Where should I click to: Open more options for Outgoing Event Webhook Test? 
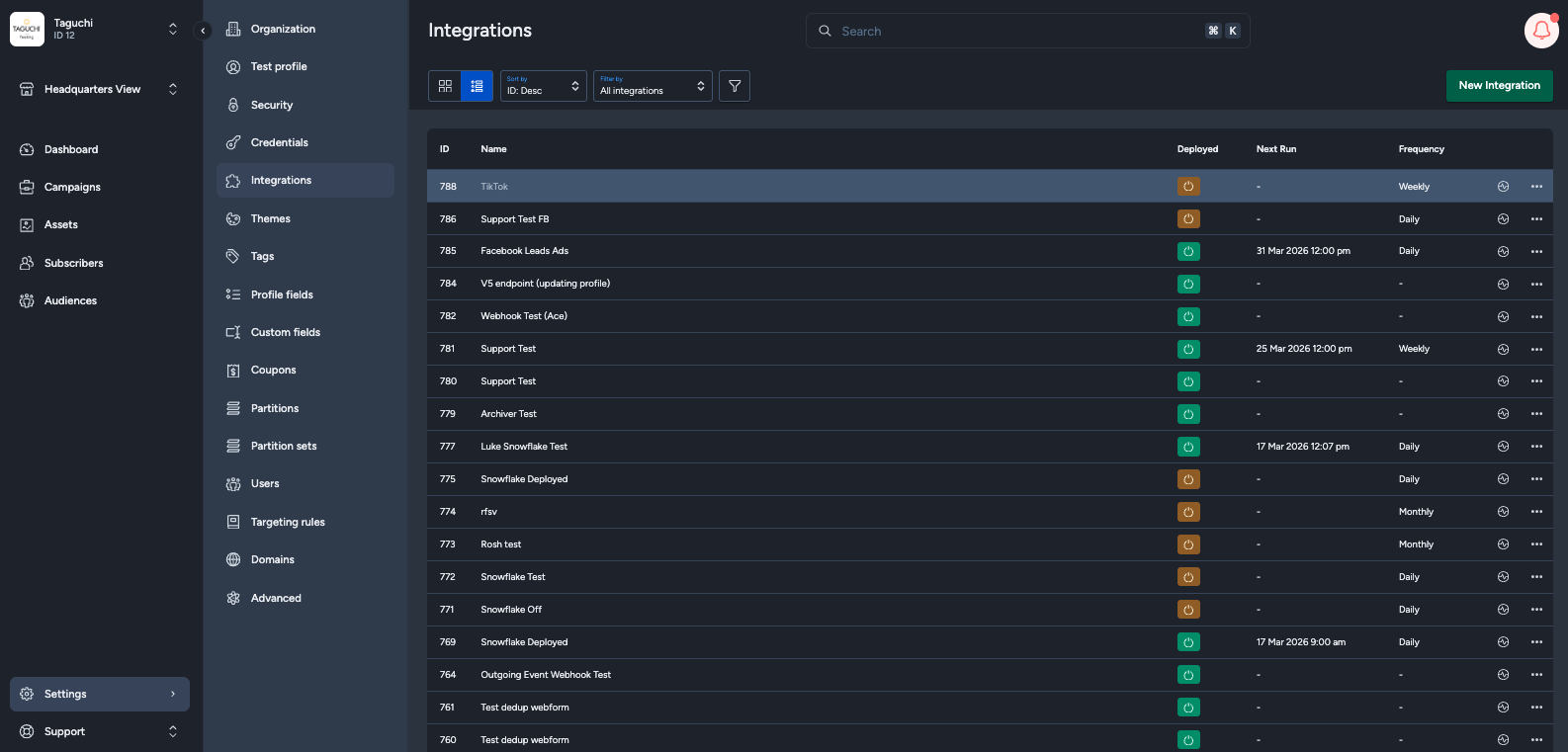[1536, 675]
